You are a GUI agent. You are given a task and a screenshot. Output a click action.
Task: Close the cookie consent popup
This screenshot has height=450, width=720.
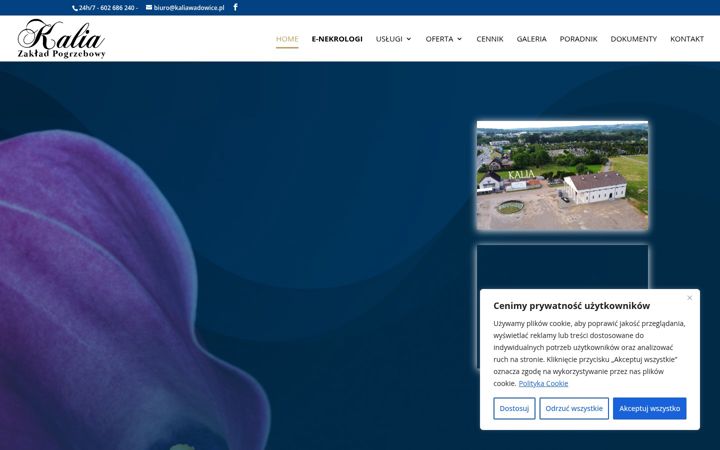[x=689, y=298]
